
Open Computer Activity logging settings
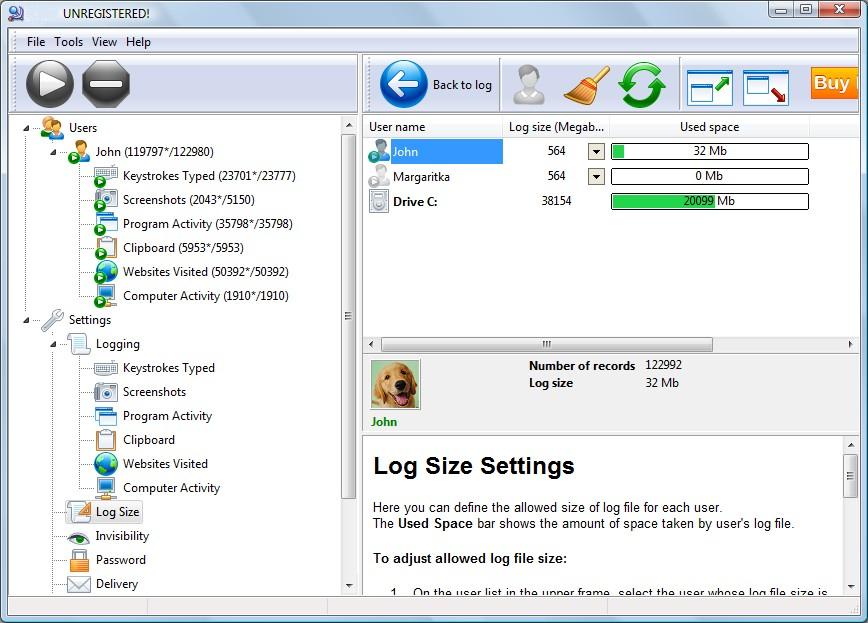(172, 488)
